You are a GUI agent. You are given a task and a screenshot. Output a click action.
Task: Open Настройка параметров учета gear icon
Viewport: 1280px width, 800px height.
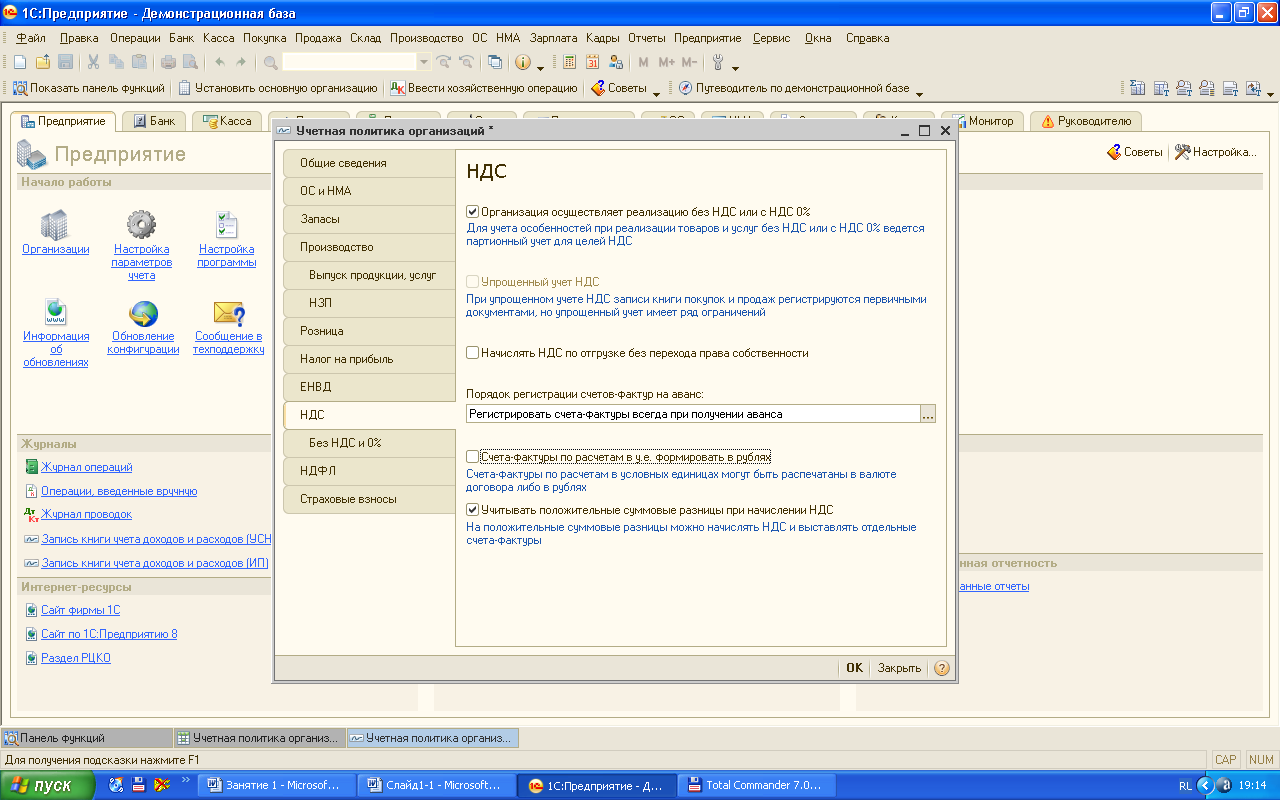(x=141, y=224)
